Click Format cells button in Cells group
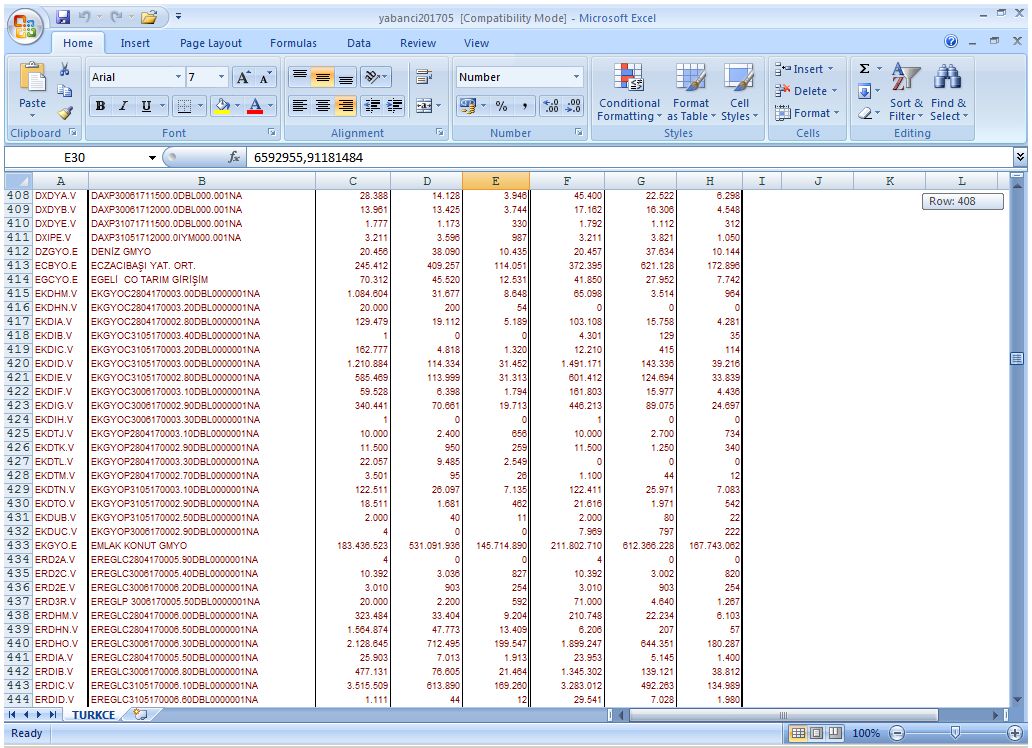The width and height of the screenshot is (1032, 748). click(807, 113)
